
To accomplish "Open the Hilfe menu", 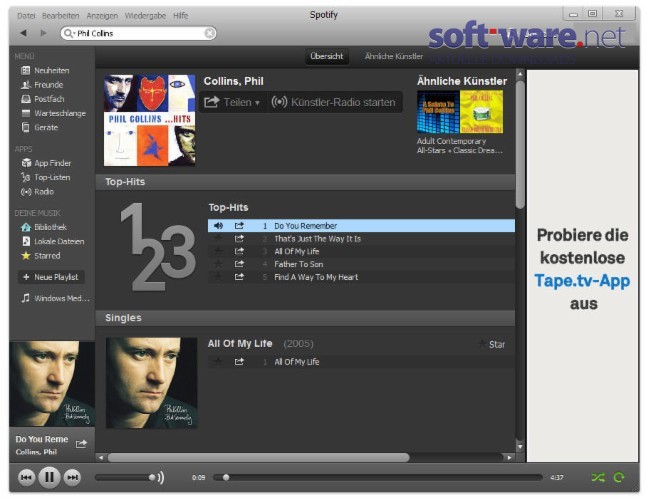I will [180, 16].
